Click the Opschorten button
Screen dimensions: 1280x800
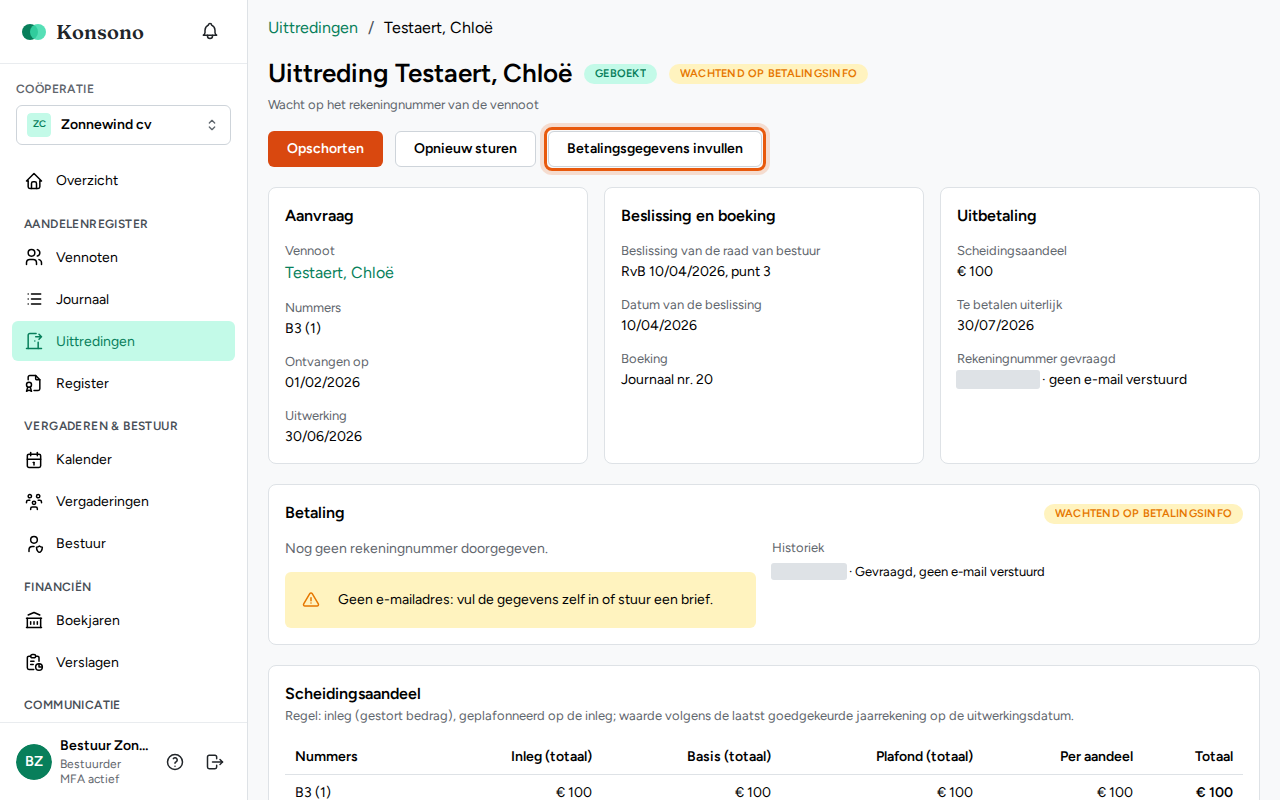(325, 149)
